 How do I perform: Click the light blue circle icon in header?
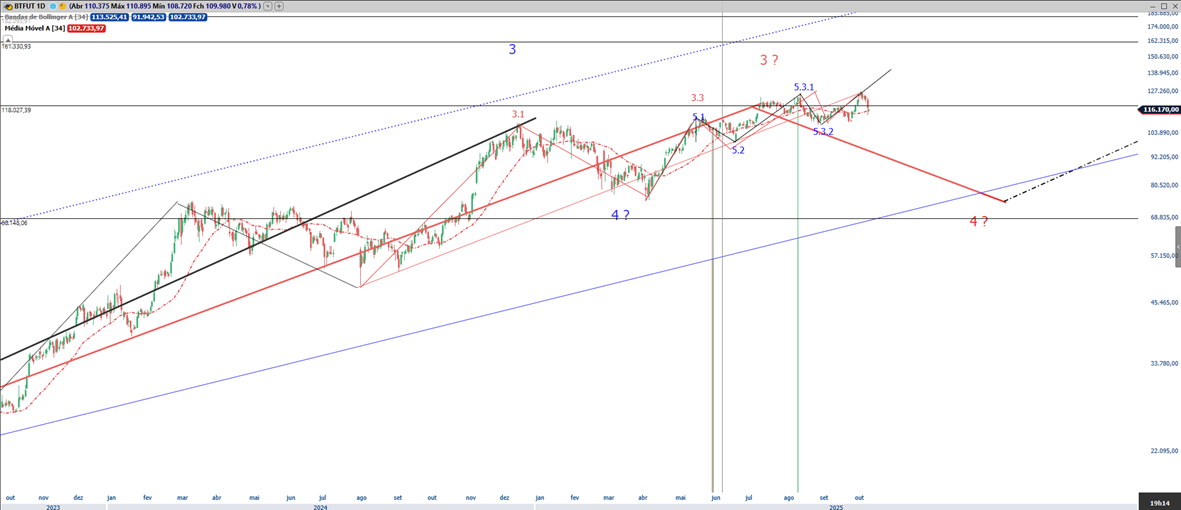52,6
